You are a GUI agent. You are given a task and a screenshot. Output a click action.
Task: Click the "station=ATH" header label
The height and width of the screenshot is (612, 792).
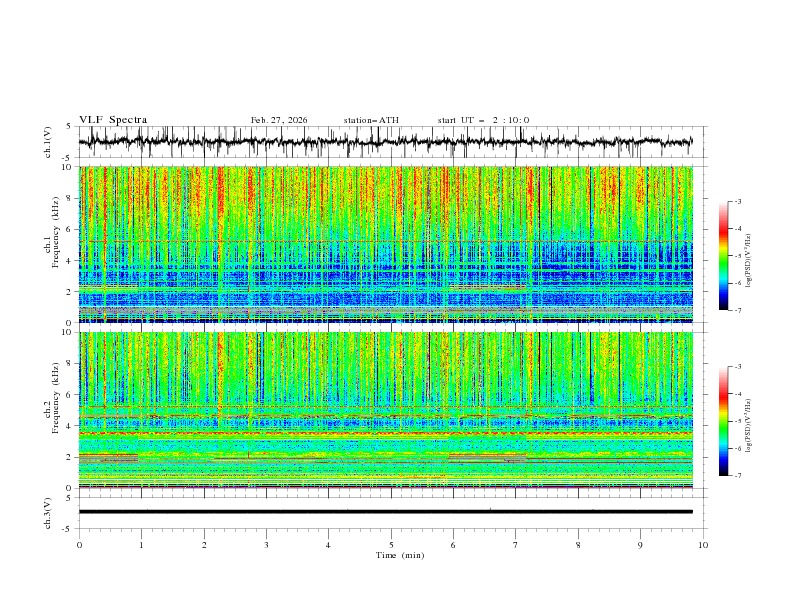click(x=371, y=120)
